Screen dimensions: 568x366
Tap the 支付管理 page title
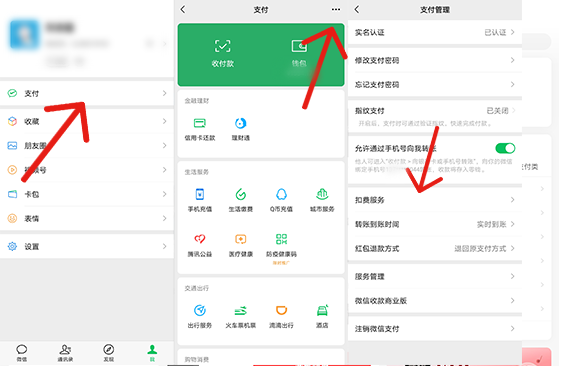point(435,10)
